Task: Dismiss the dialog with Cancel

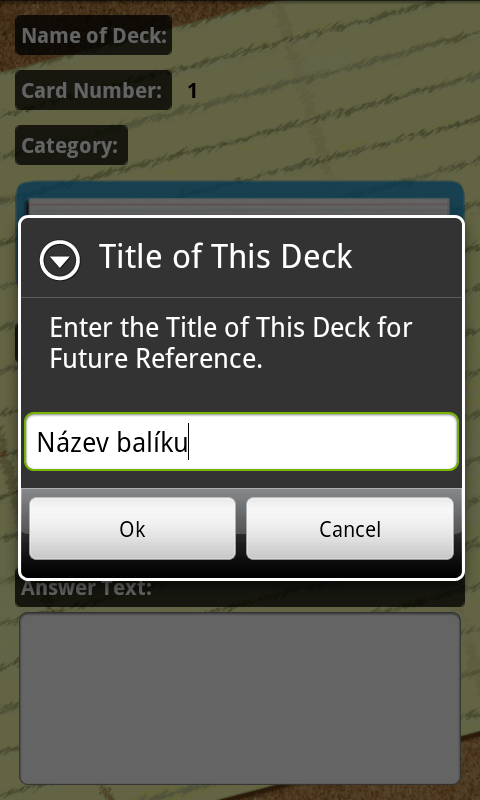Action: pos(350,529)
